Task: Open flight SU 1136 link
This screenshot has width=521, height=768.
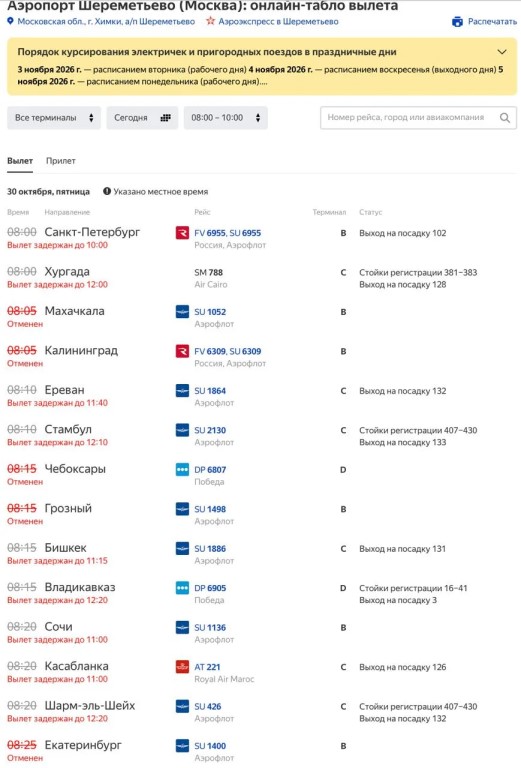Action: click(x=210, y=628)
